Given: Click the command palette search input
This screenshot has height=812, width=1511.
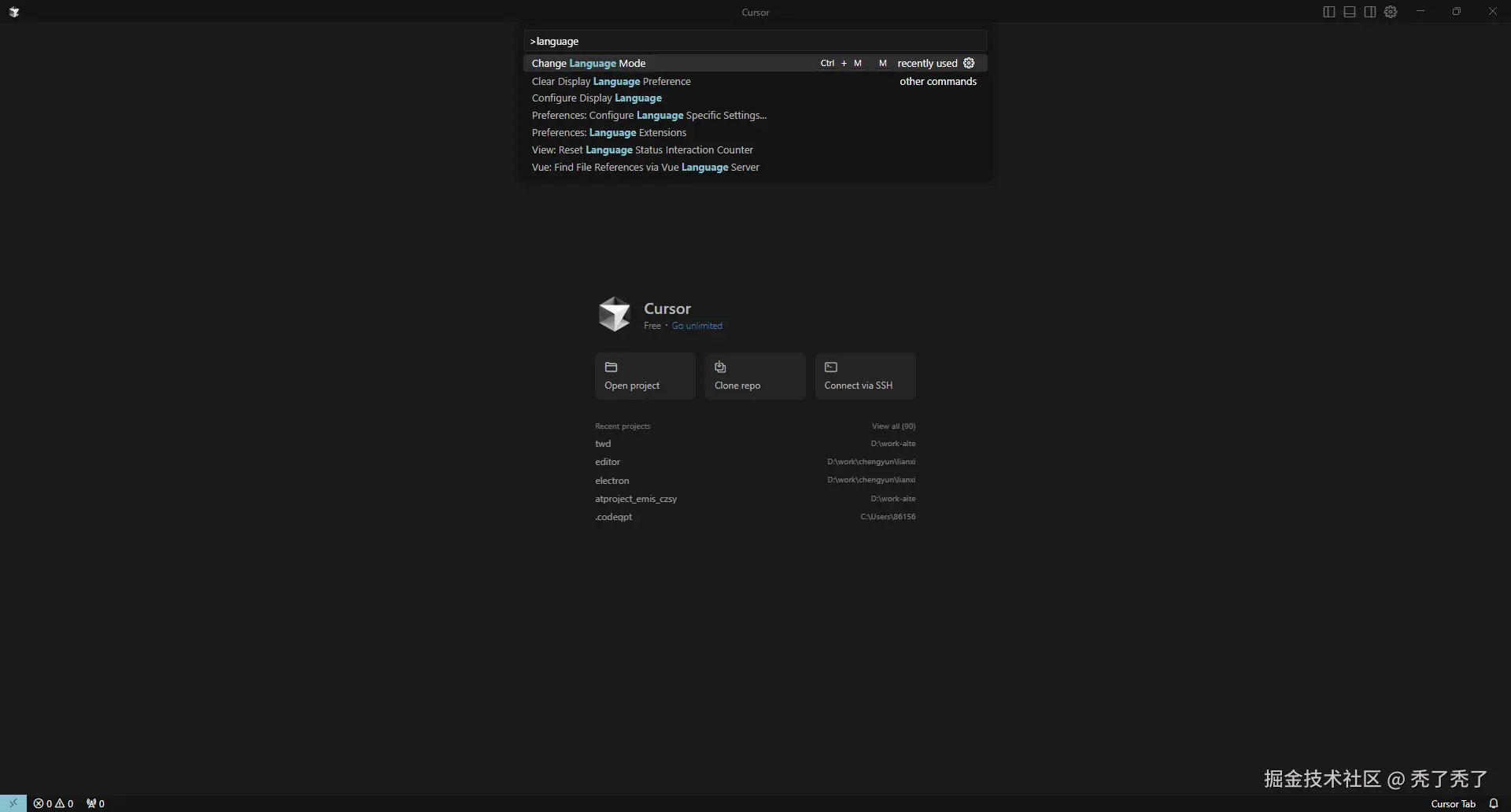Looking at the screenshot, I should point(755,41).
